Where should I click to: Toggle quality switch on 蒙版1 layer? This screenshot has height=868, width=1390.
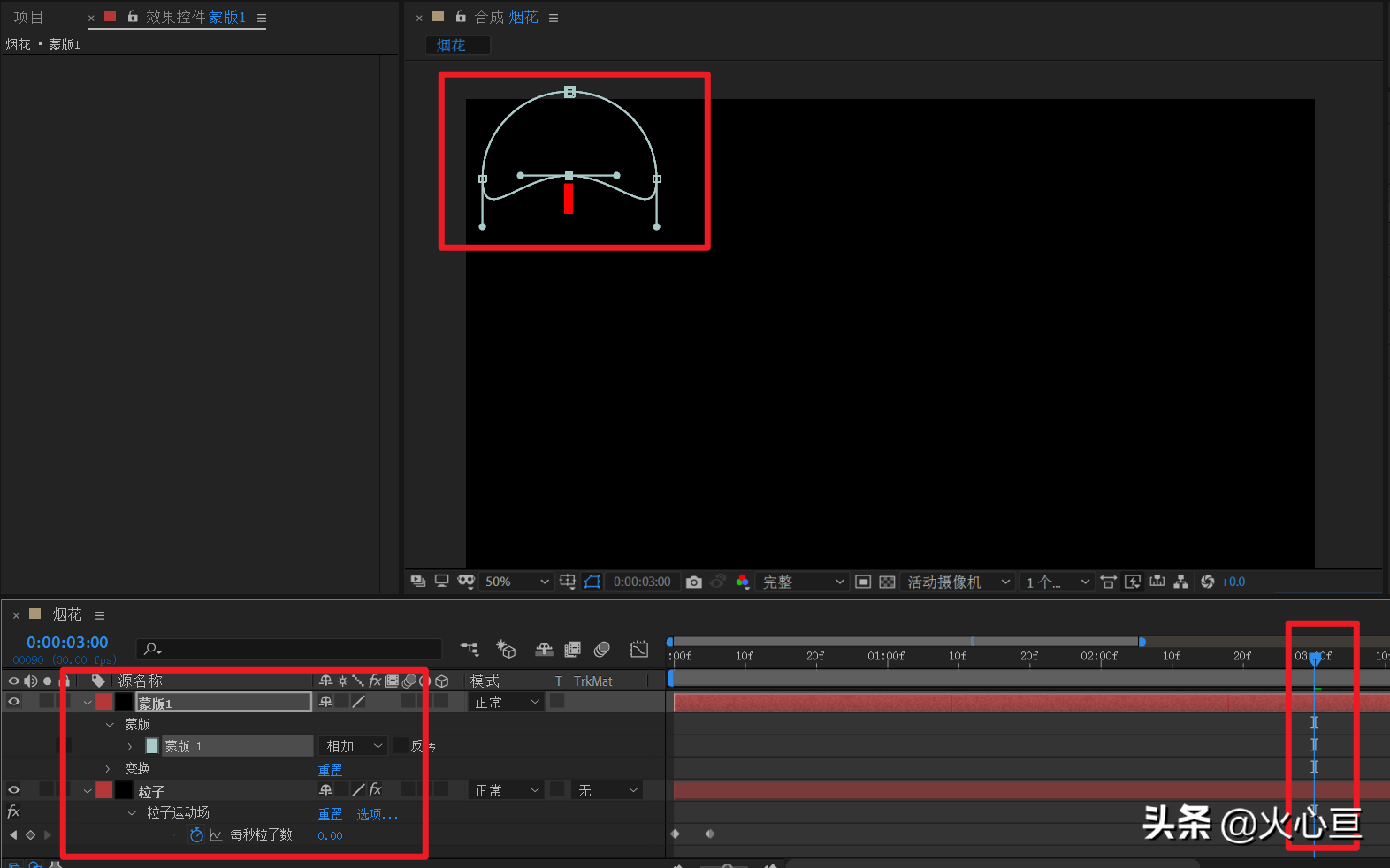pyautogui.click(x=358, y=701)
